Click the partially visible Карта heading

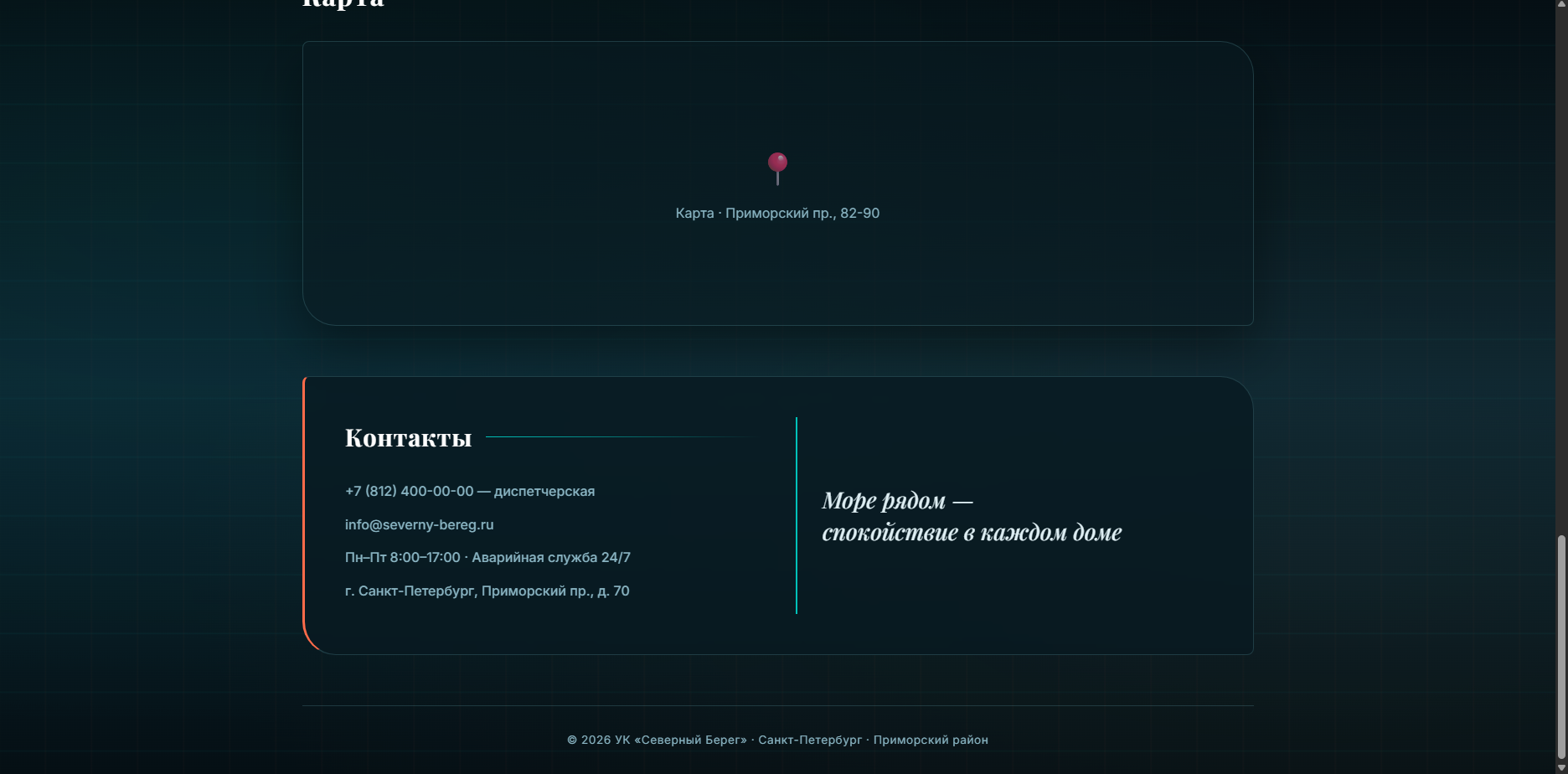[343, 4]
